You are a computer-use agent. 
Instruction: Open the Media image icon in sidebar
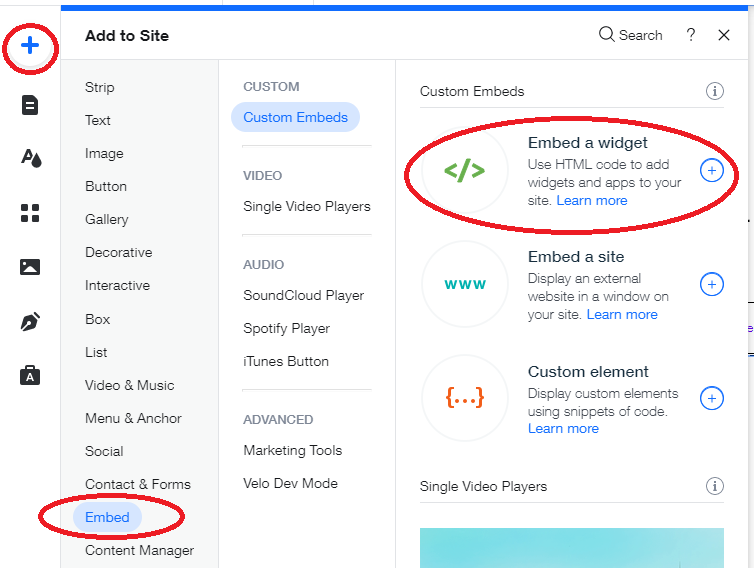tap(30, 267)
